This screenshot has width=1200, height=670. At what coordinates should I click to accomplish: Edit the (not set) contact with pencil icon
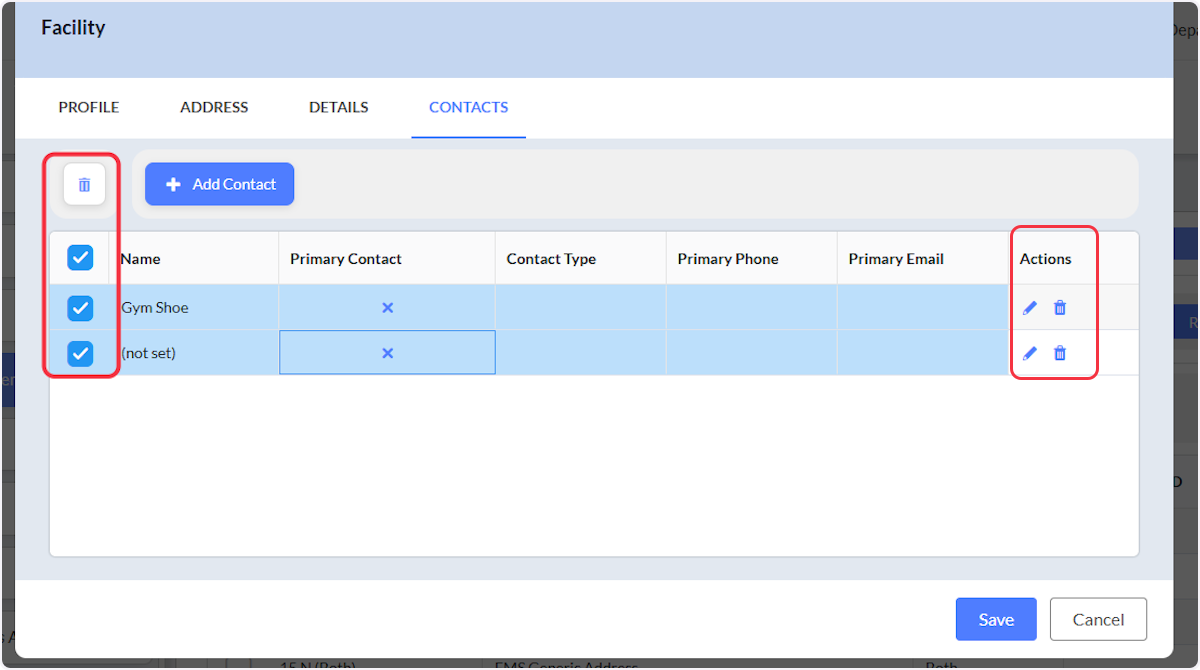1030,353
